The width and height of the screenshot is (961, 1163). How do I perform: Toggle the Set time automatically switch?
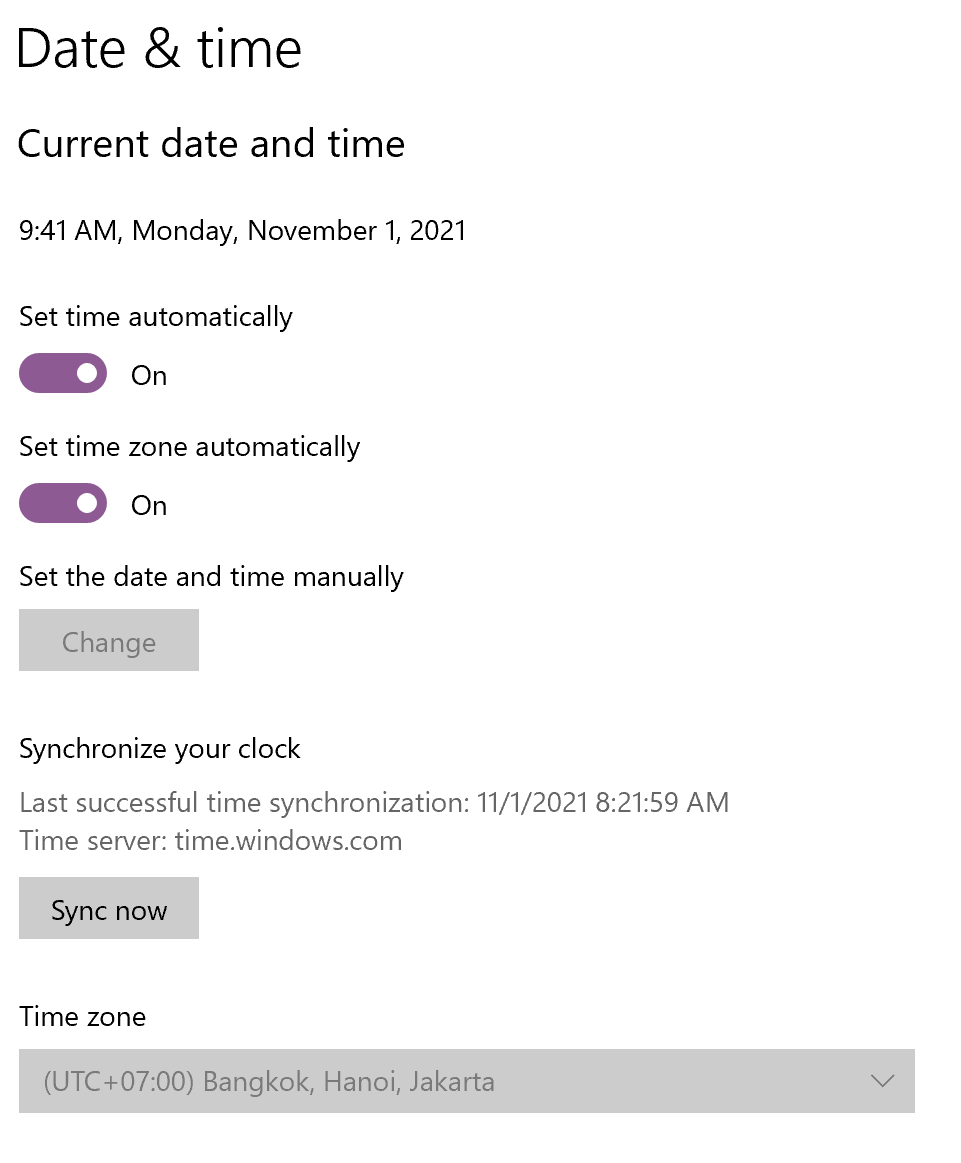click(x=63, y=373)
